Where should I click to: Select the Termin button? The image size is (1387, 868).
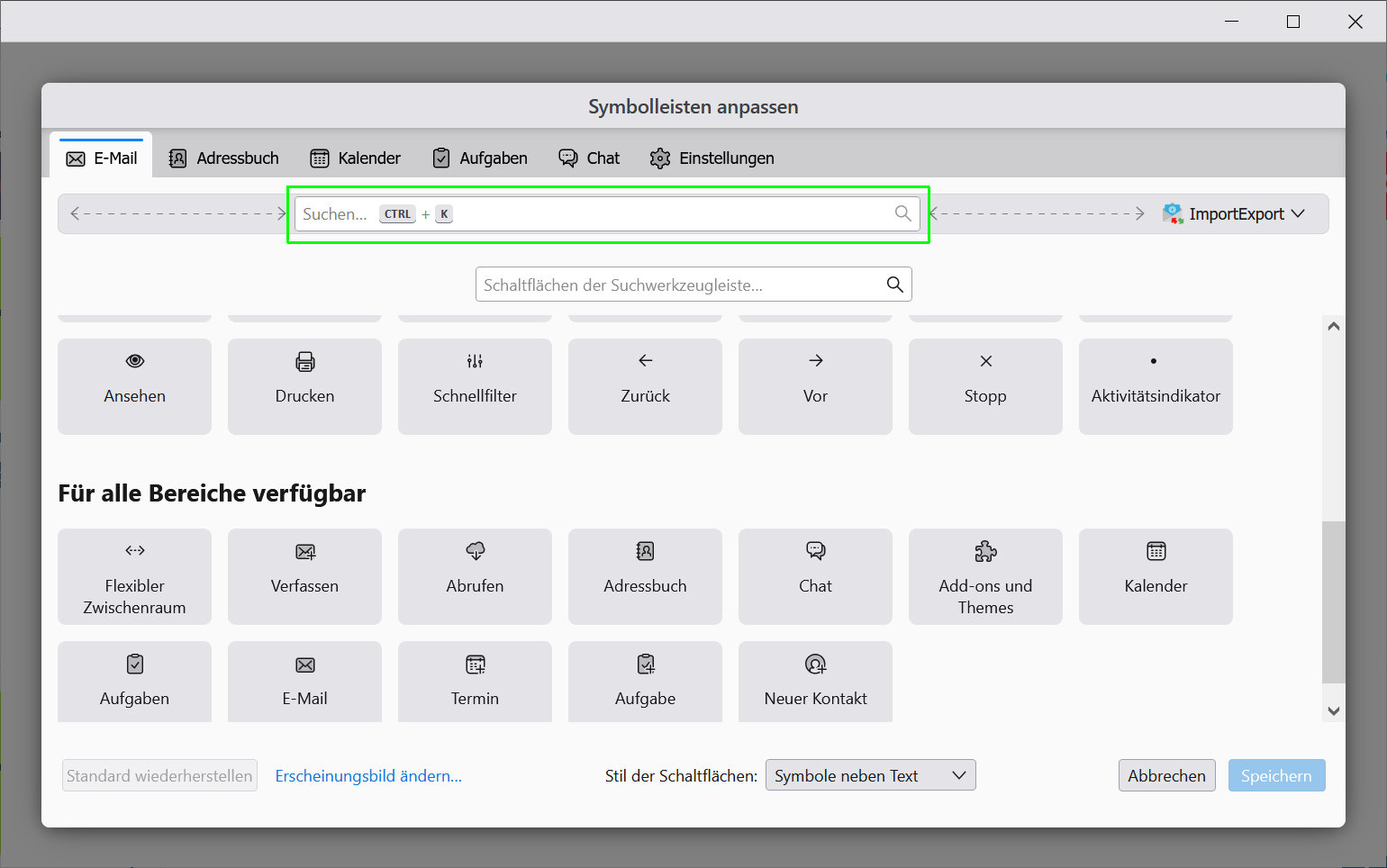[475, 682]
